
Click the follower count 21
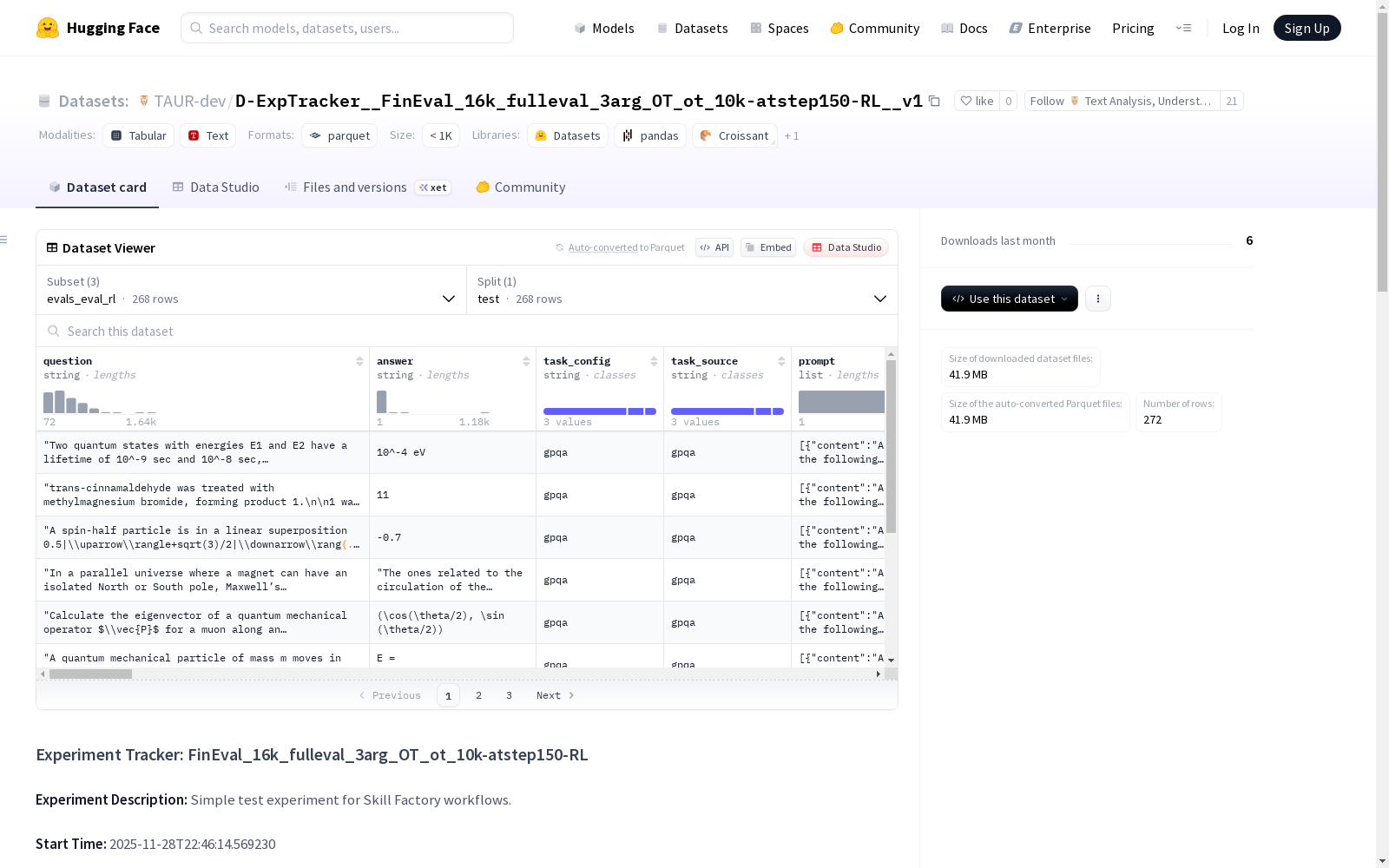coord(1231,101)
